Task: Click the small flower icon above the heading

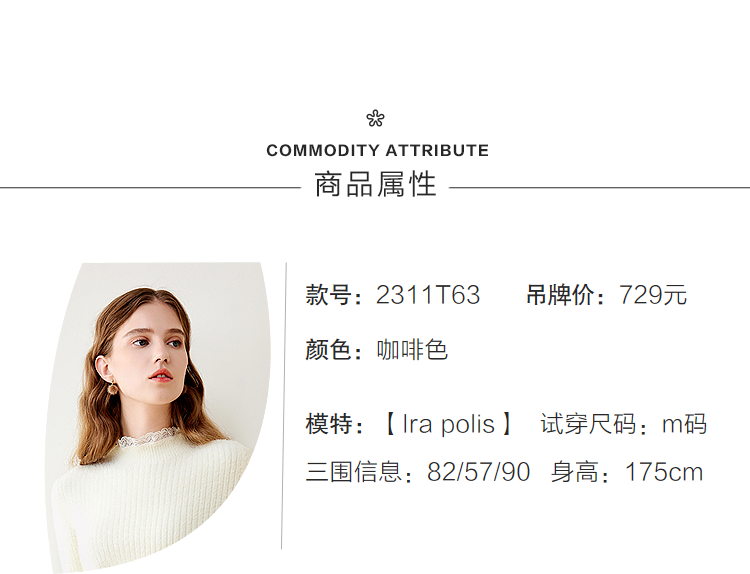Action: 375,119
